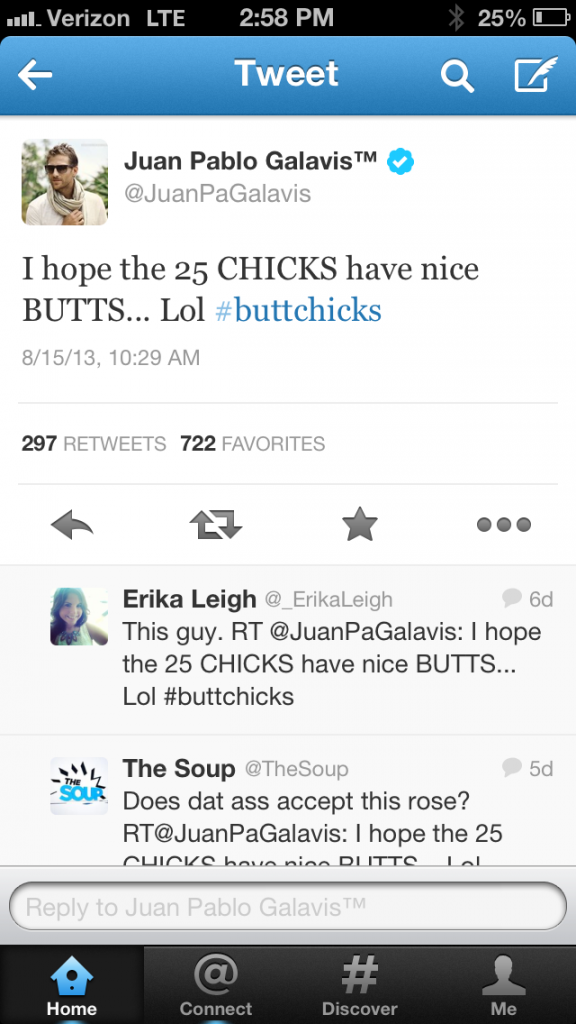This screenshot has height=1024, width=576.
Task: Compose a new tweet with quill icon
Action: tap(536, 74)
